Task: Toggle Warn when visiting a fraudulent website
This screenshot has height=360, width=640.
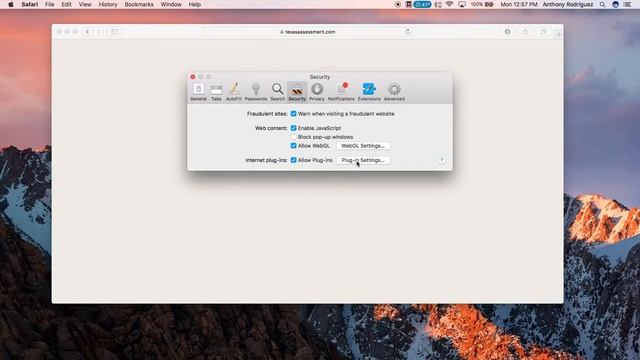Action: [x=293, y=114]
